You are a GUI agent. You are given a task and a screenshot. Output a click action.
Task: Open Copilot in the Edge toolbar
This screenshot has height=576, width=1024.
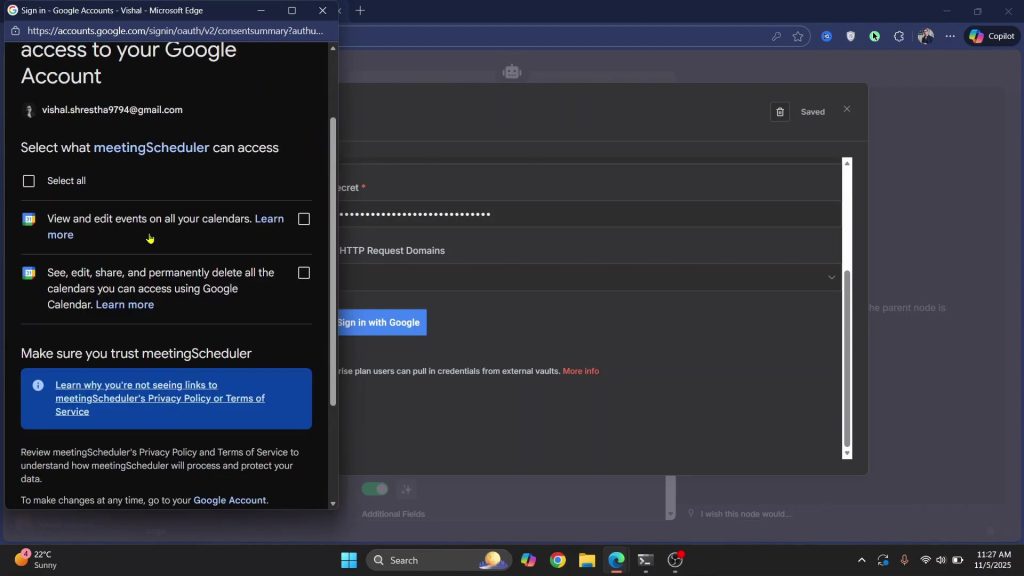click(x=991, y=36)
